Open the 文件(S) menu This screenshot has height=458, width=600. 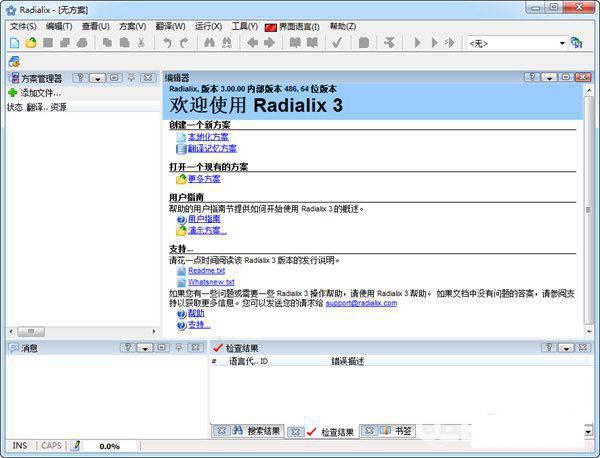pyautogui.click(x=23, y=26)
